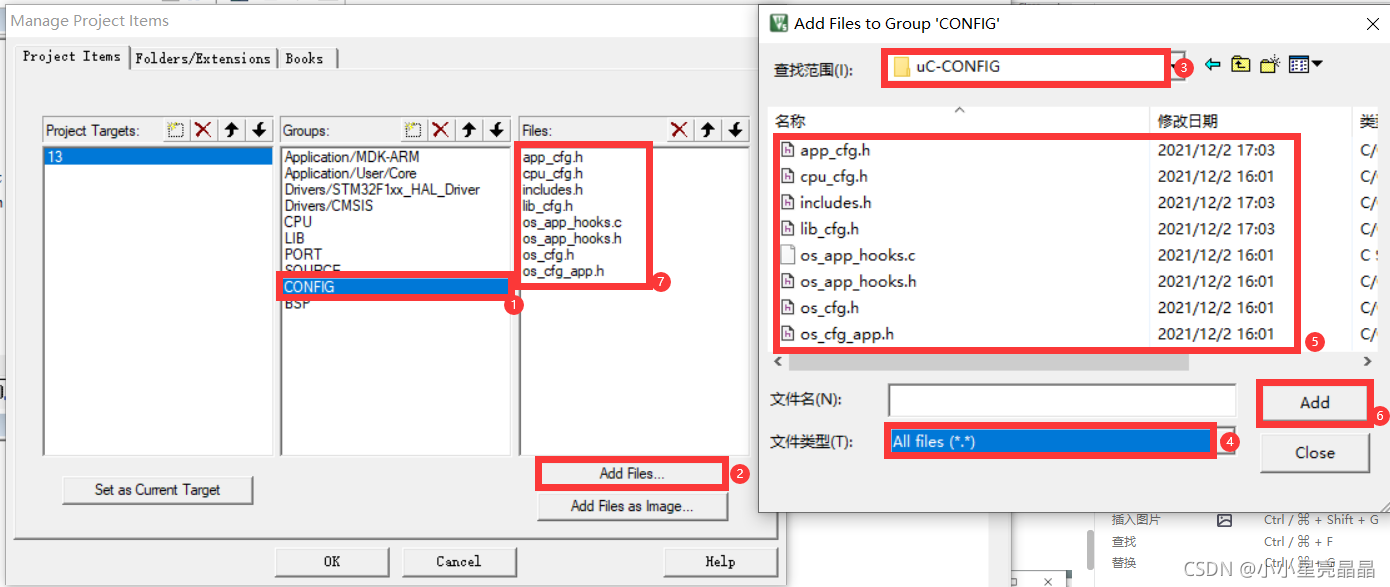This screenshot has width=1390, height=587.
Task: Select BSP group
Action: (297, 303)
